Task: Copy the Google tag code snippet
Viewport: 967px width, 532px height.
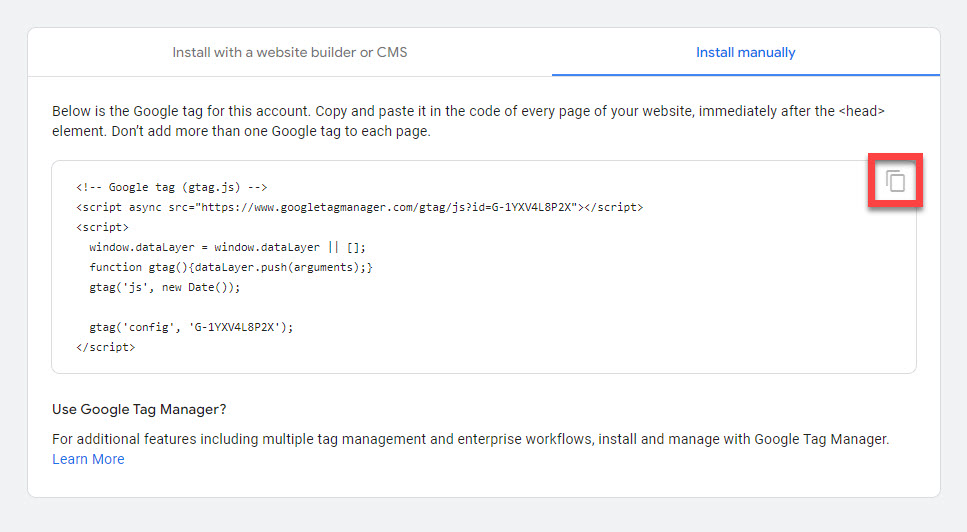Action: [x=895, y=181]
